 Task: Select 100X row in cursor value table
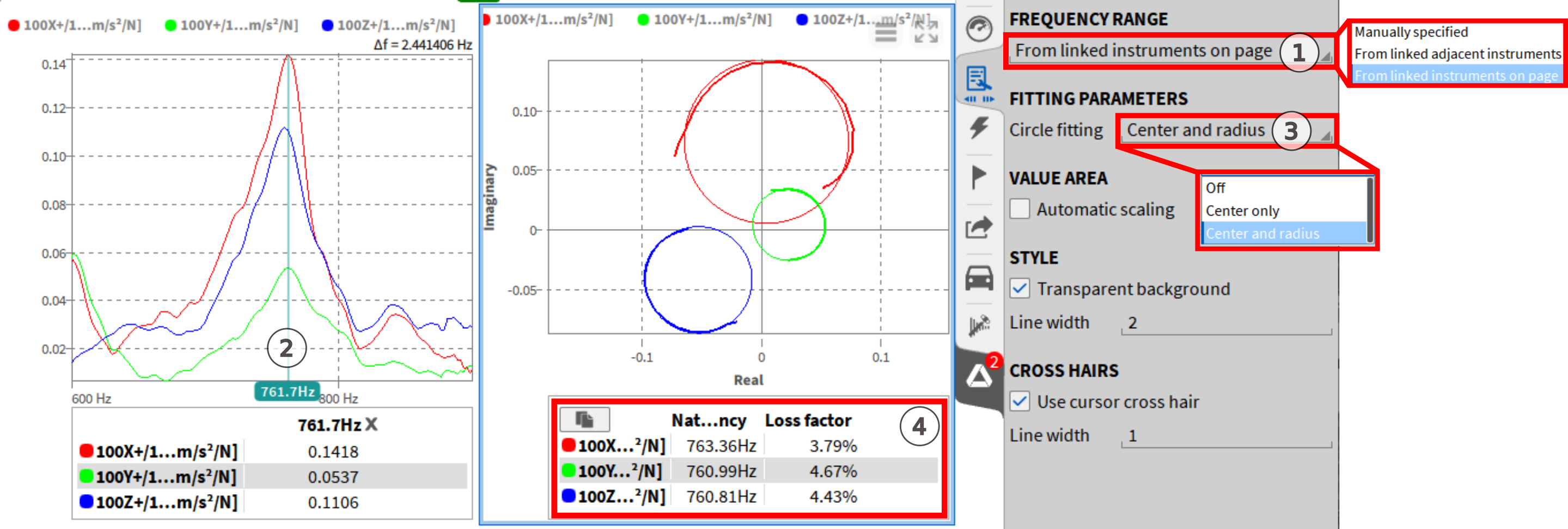click(x=272, y=451)
